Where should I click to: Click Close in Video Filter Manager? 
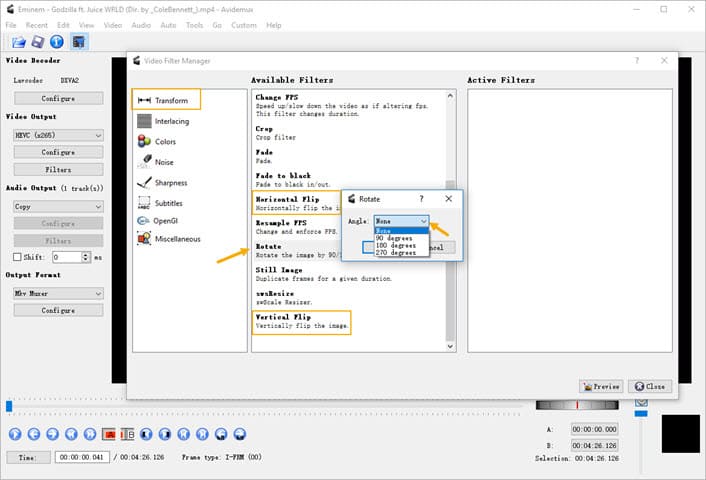coord(650,386)
